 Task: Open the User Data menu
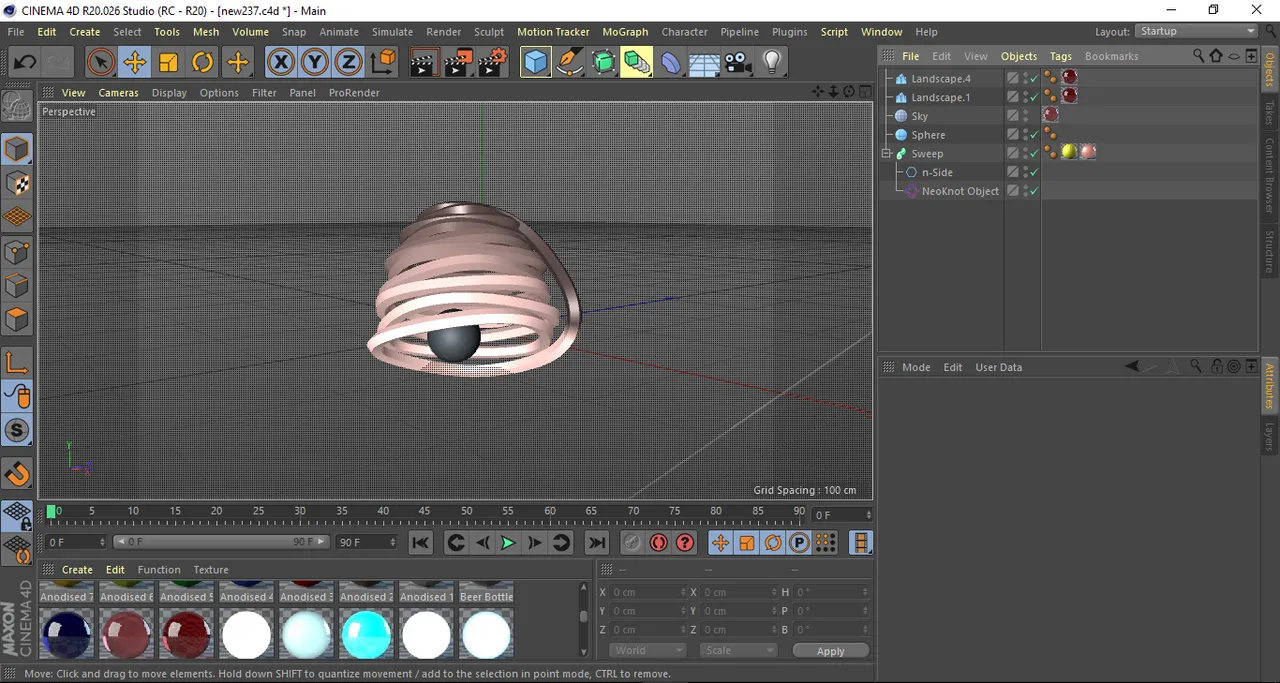coord(998,367)
